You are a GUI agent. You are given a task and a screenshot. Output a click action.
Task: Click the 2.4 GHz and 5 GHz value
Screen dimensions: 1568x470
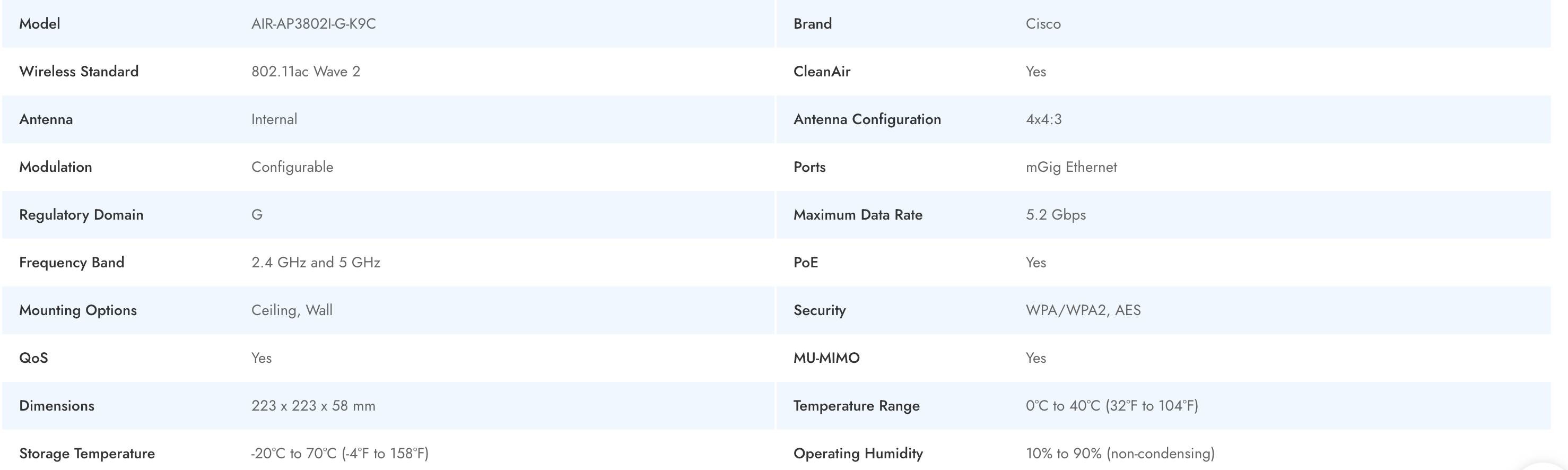pyautogui.click(x=315, y=263)
